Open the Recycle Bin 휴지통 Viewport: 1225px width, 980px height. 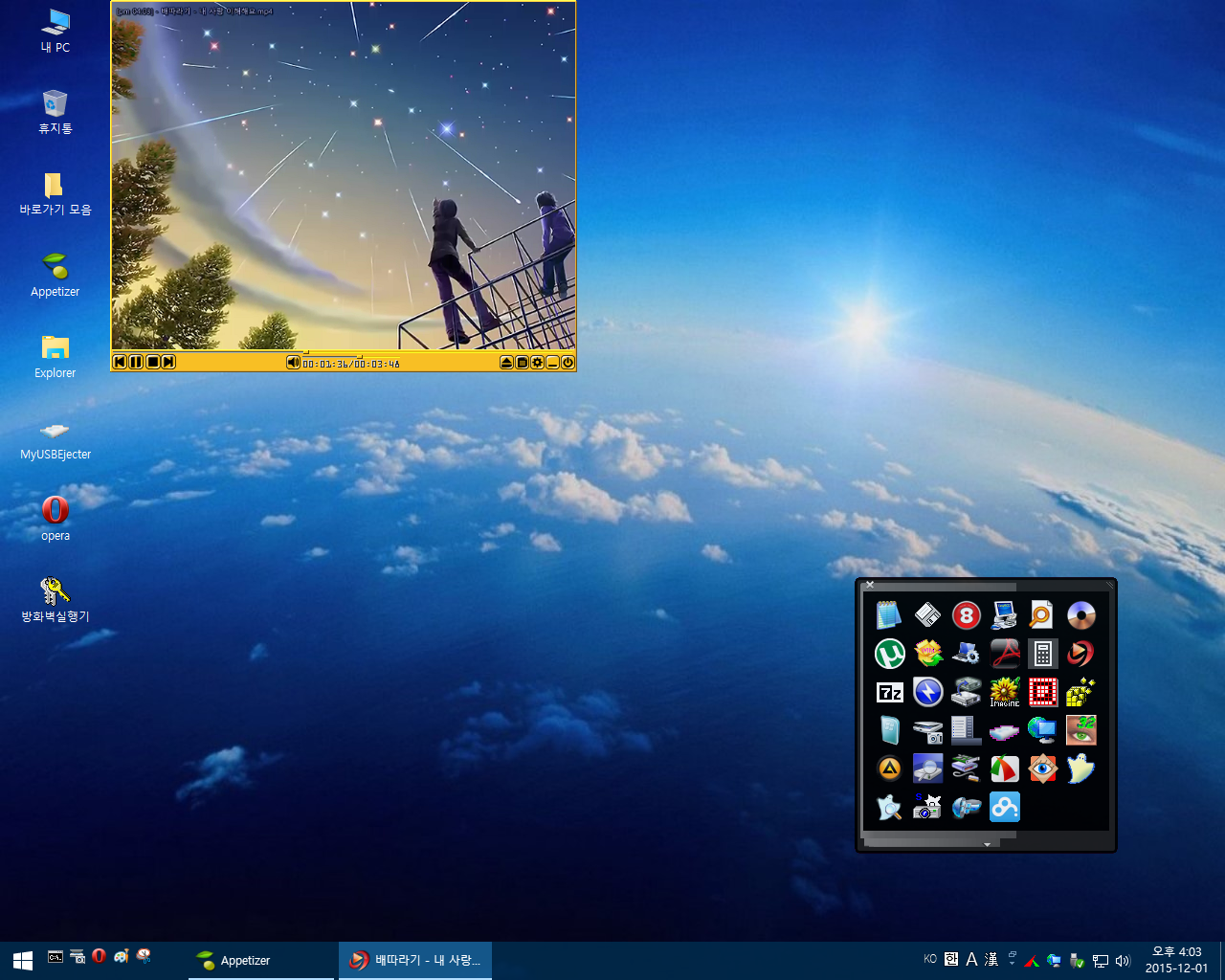(55, 111)
